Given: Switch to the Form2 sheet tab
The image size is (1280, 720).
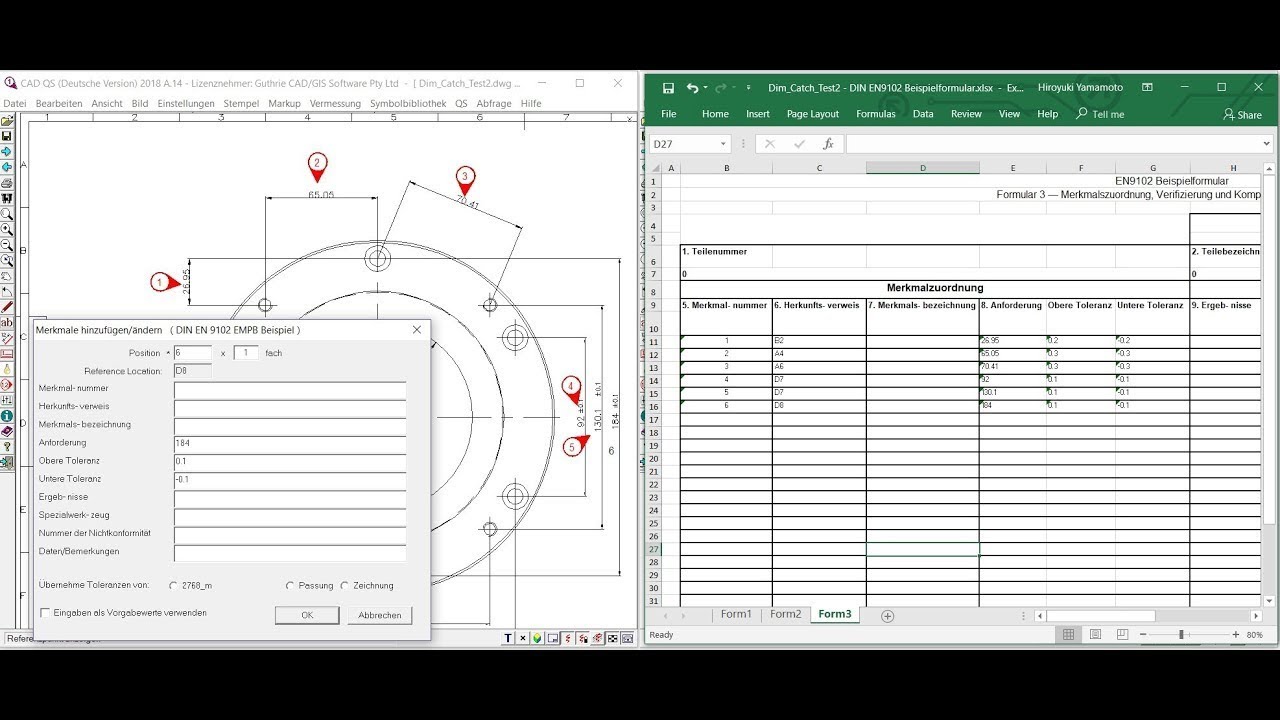Looking at the screenshot, I should pyautogui.click(x=785, y=614).
